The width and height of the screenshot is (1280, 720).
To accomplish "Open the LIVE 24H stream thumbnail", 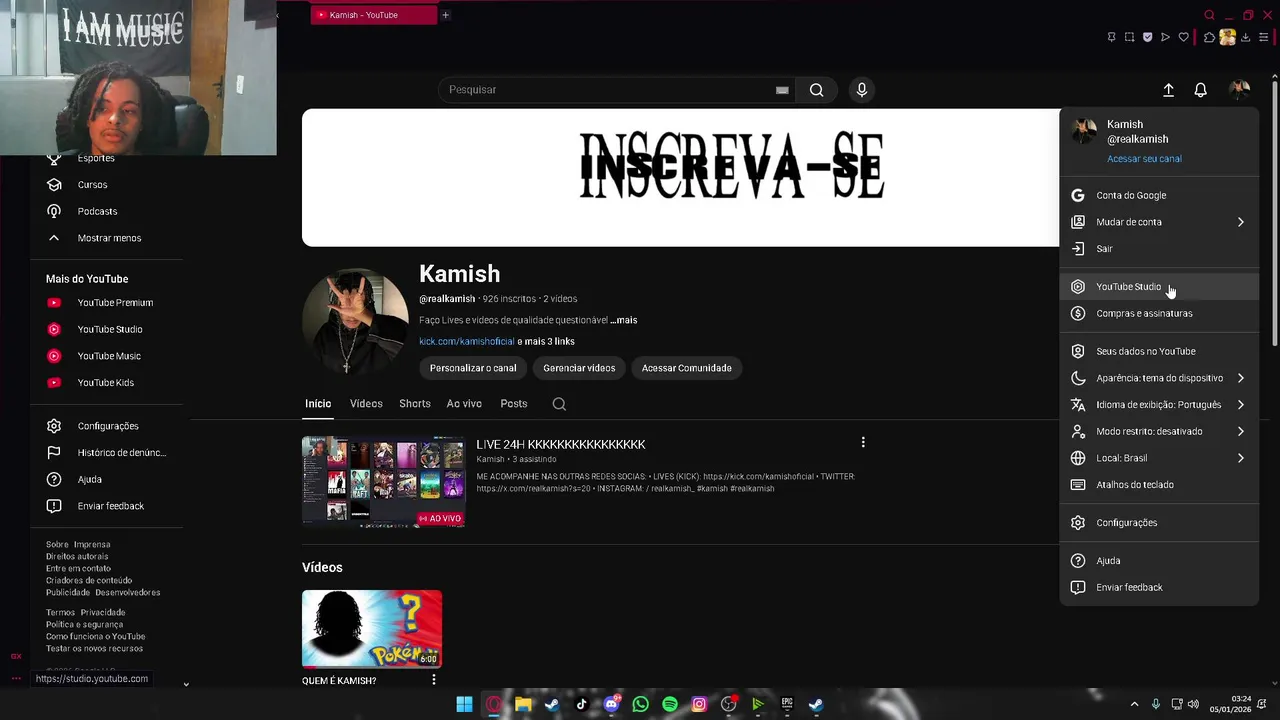I will click(x=384, y=481).
